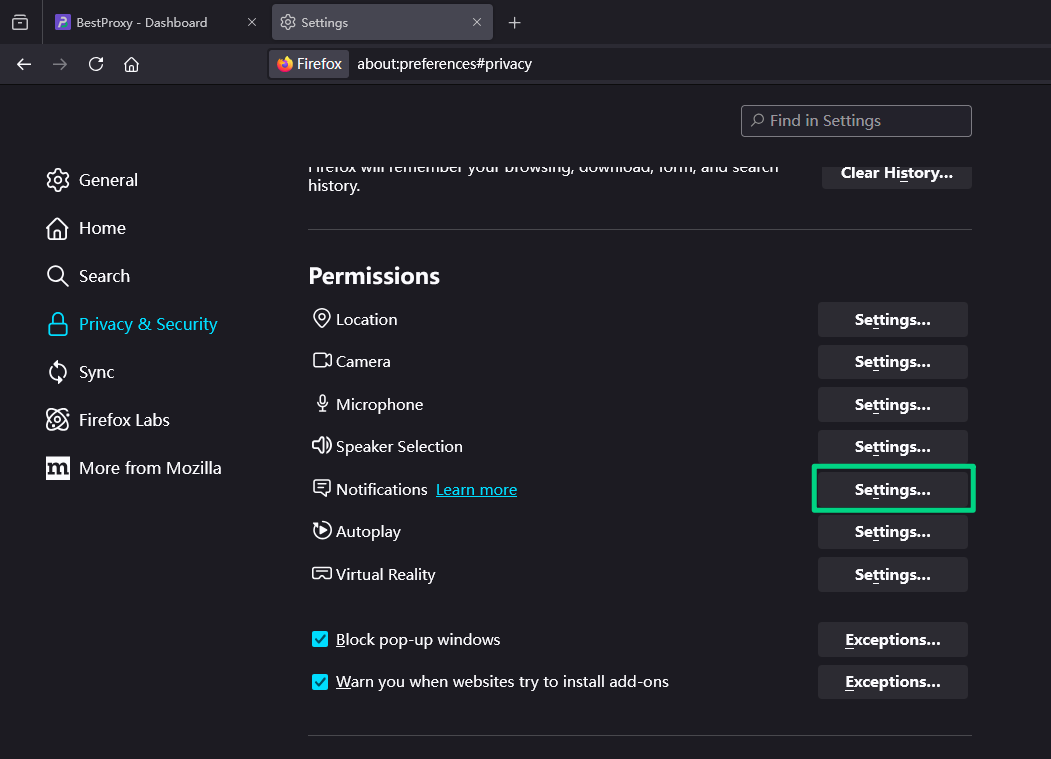This screenshot has width=1051, height=759.
Task: Reload the current page
Action: pos(96,64)
